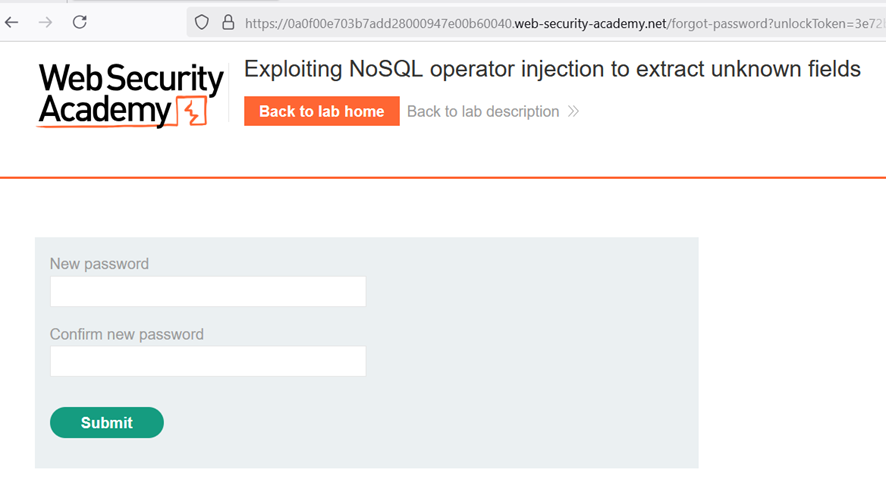Click the Back to lab home button

[322, 111]
